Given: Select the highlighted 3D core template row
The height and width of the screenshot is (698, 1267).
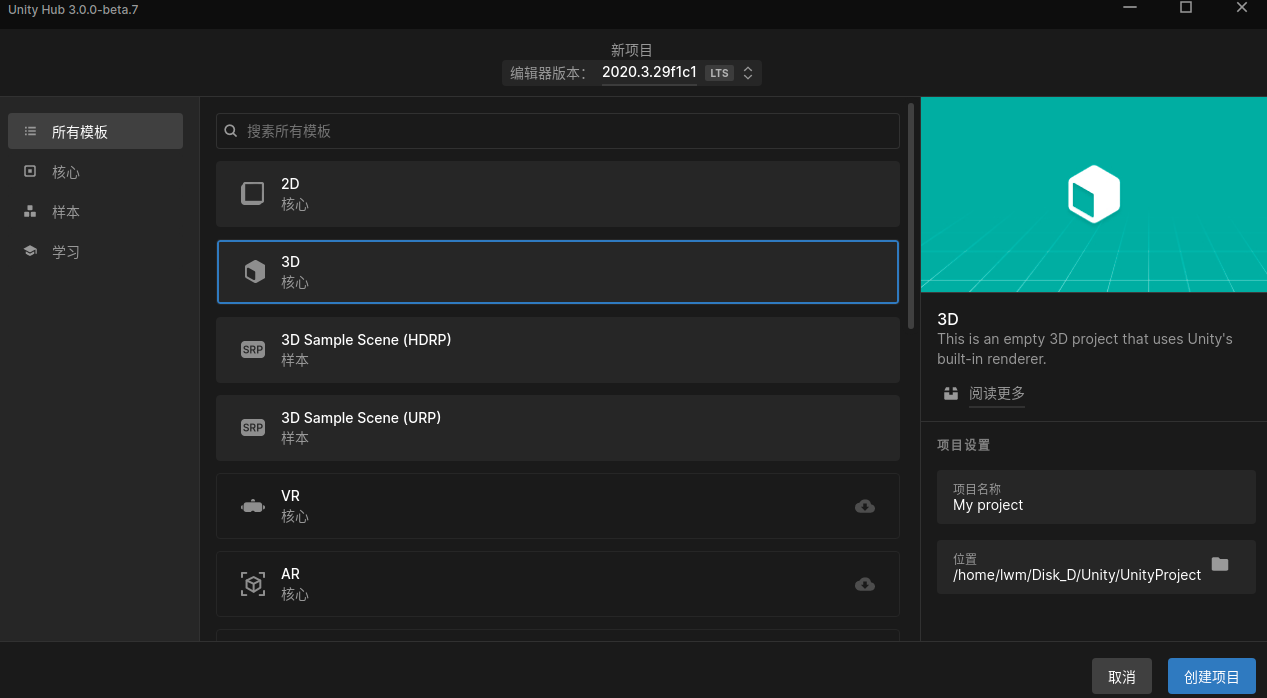Looking at the screenshot, I should pos(557,271).
